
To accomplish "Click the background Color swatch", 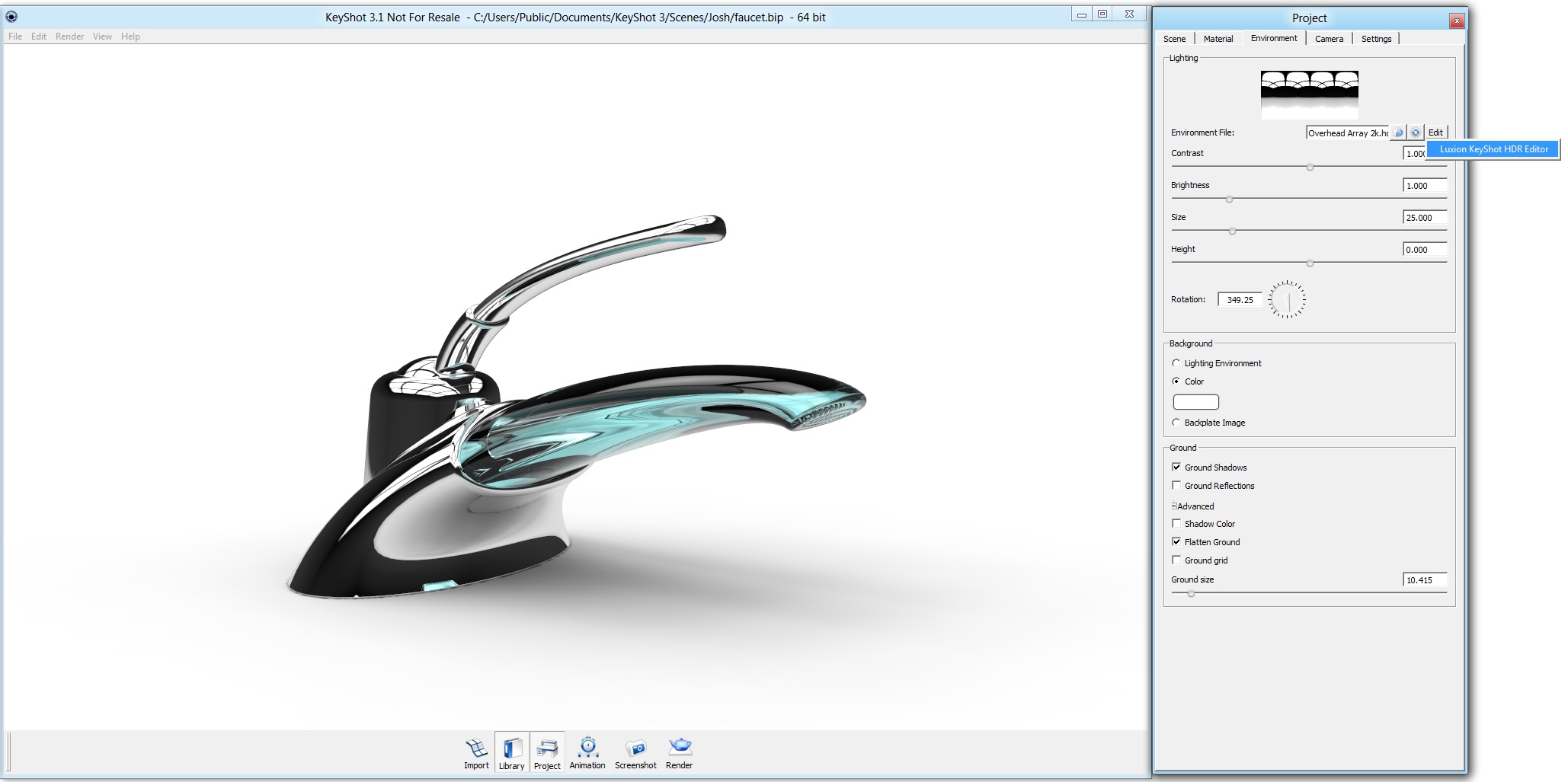I will [x=1195, y=401].
